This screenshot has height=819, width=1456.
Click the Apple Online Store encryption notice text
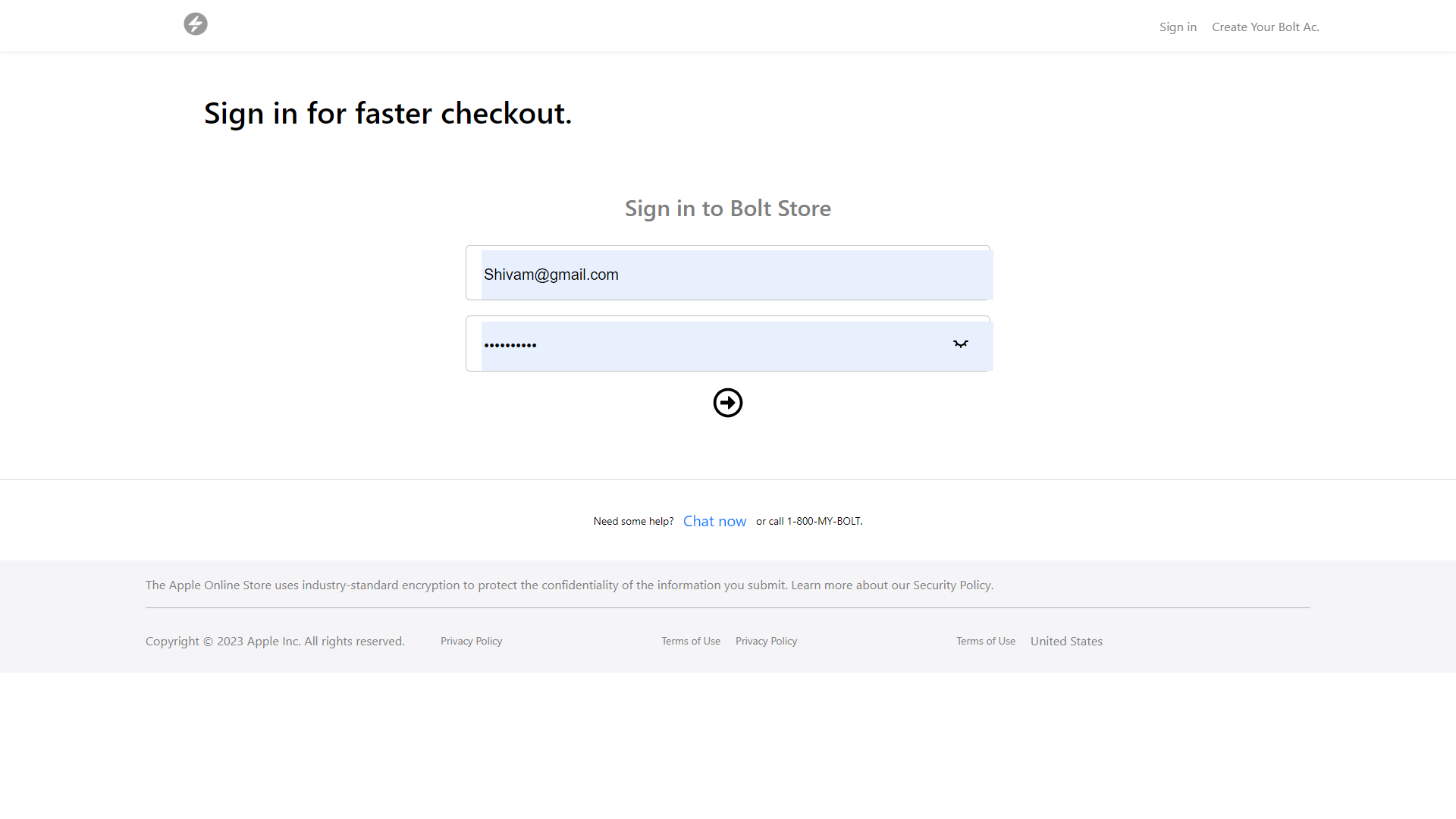pyautogui.click(x=466, y=585)
